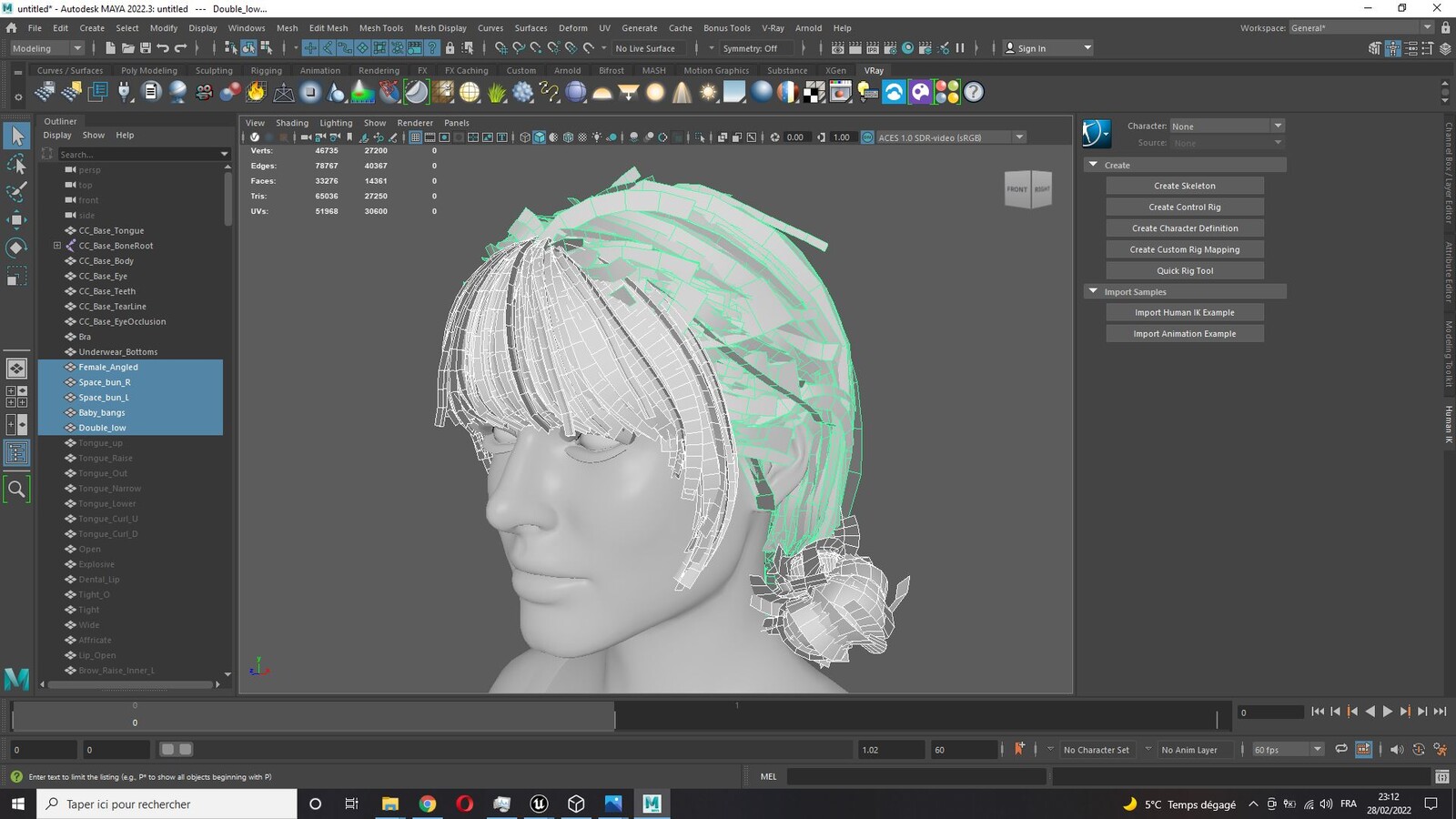Activate the Paint Selection tool
The width and height of the screenshot is (1456, 819).
(x=16, y=192)
